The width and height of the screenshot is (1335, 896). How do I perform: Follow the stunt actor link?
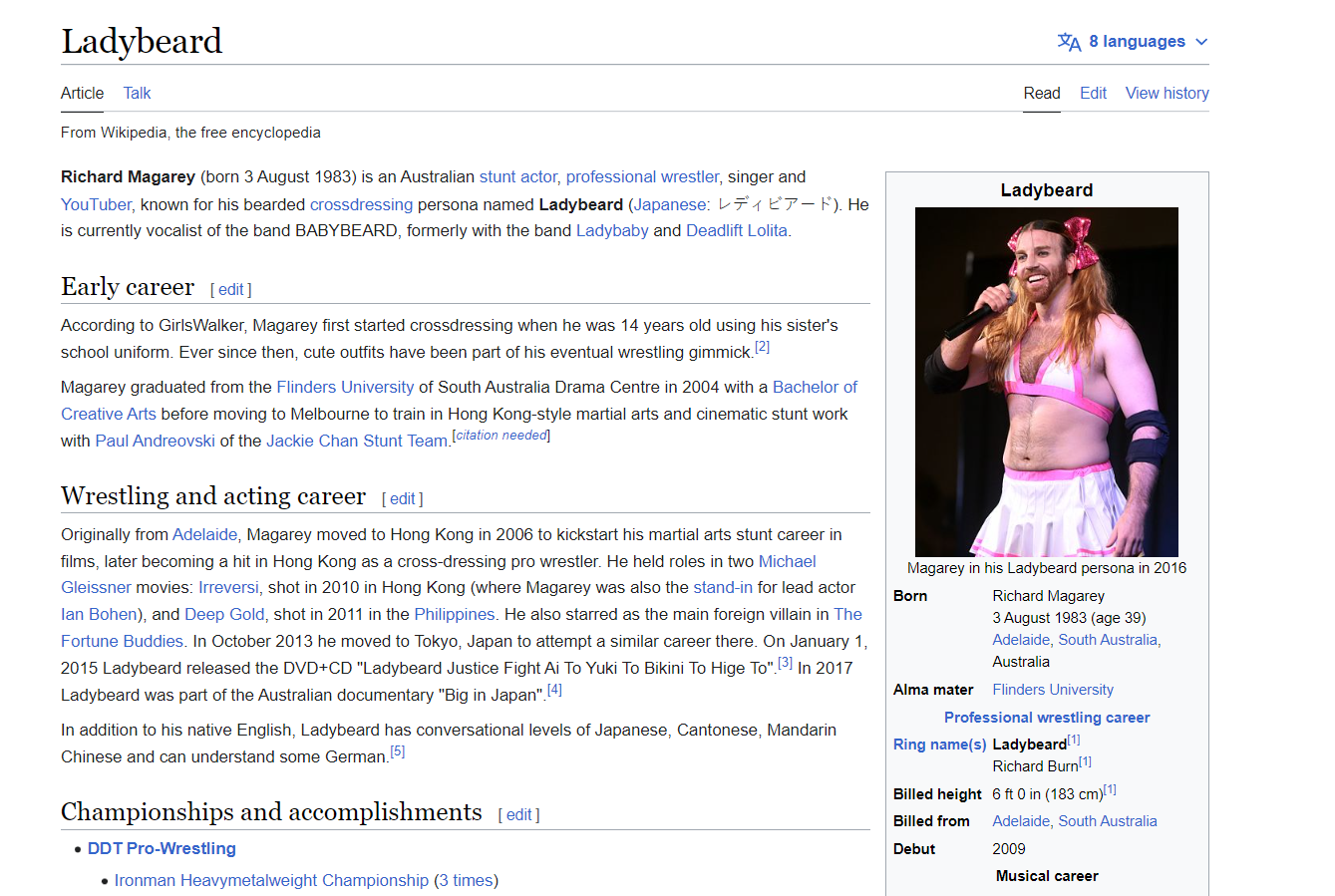click(517, 176)
